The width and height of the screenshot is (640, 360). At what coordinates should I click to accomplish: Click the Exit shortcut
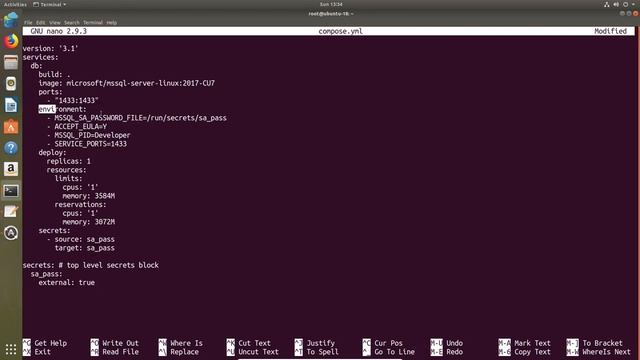[x=37, y=352]
